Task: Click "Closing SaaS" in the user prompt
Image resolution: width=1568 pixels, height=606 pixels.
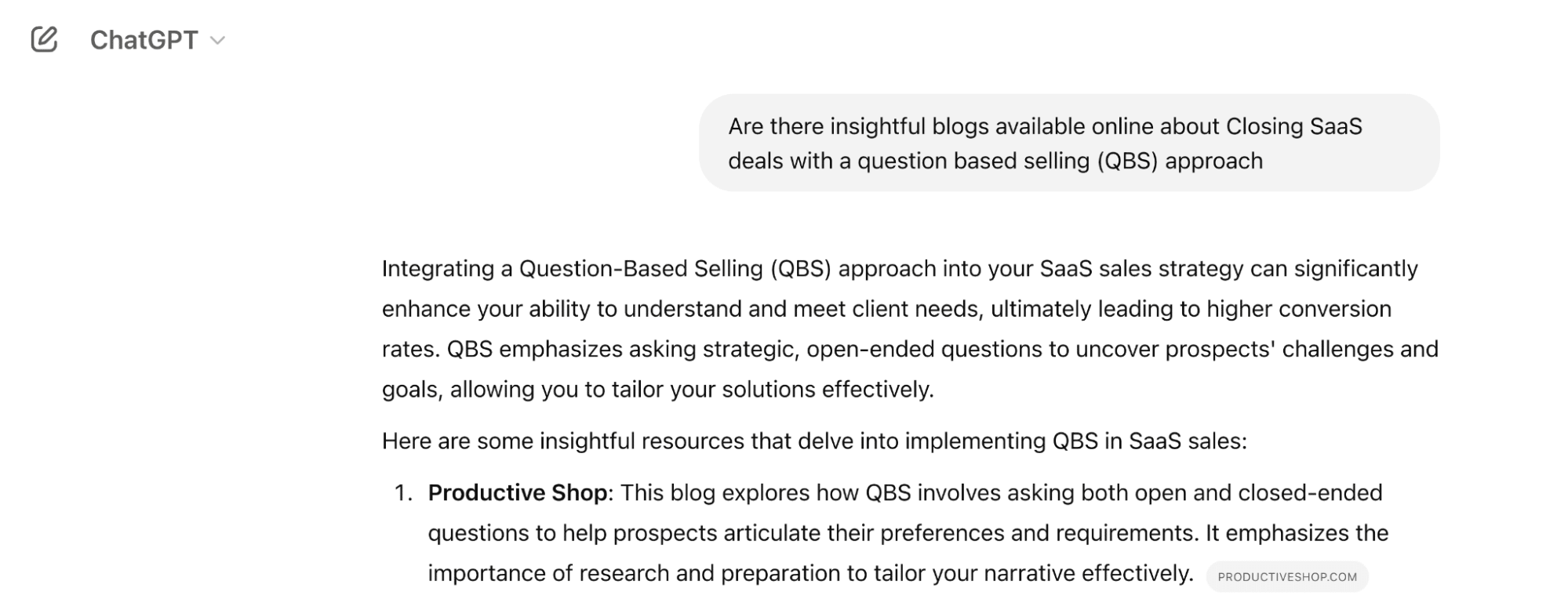Action: click(1293, 126)
